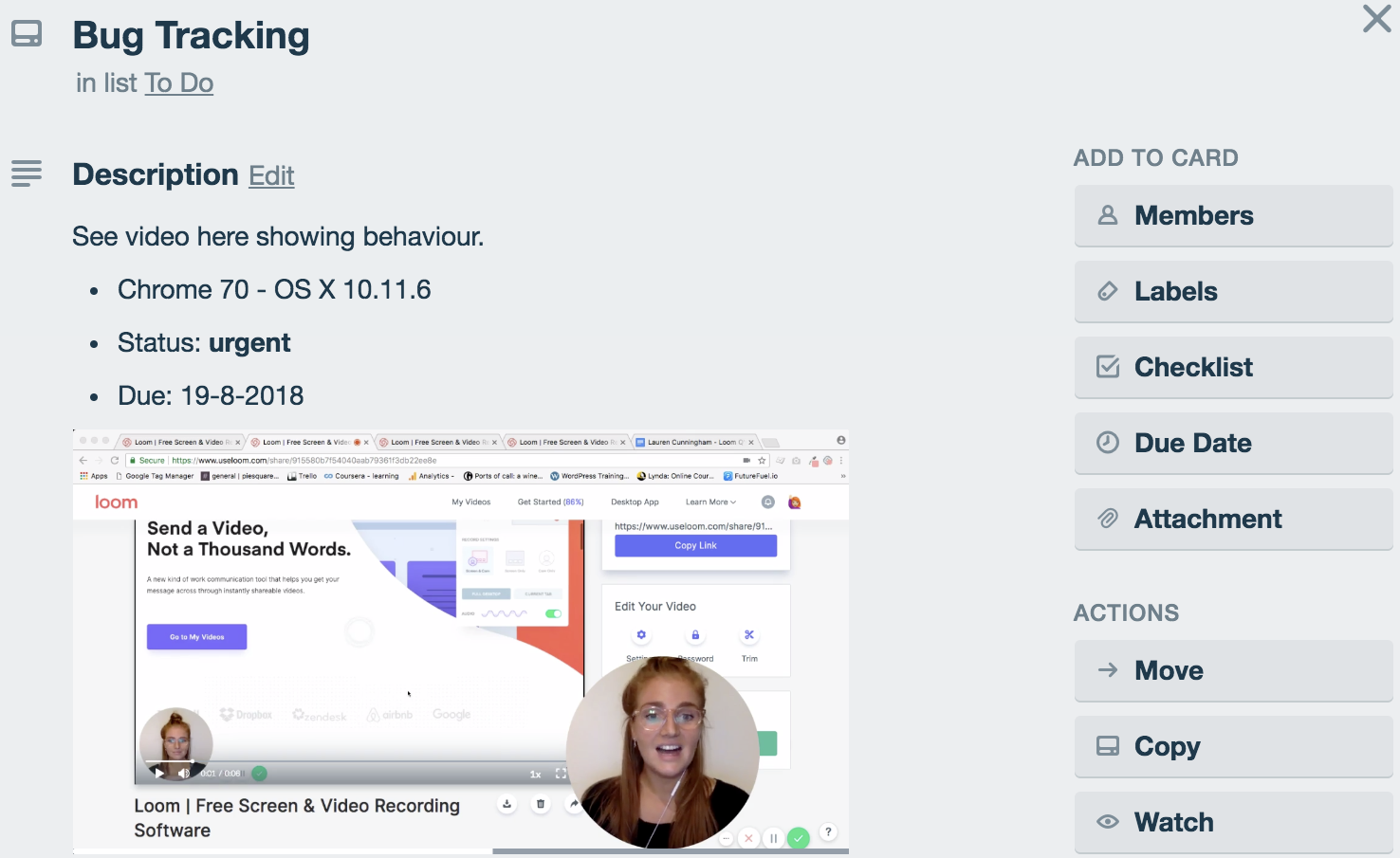Open the embedded Loom screenshot image
Viewport: 1400px width, 858px height.
[461, 643]
